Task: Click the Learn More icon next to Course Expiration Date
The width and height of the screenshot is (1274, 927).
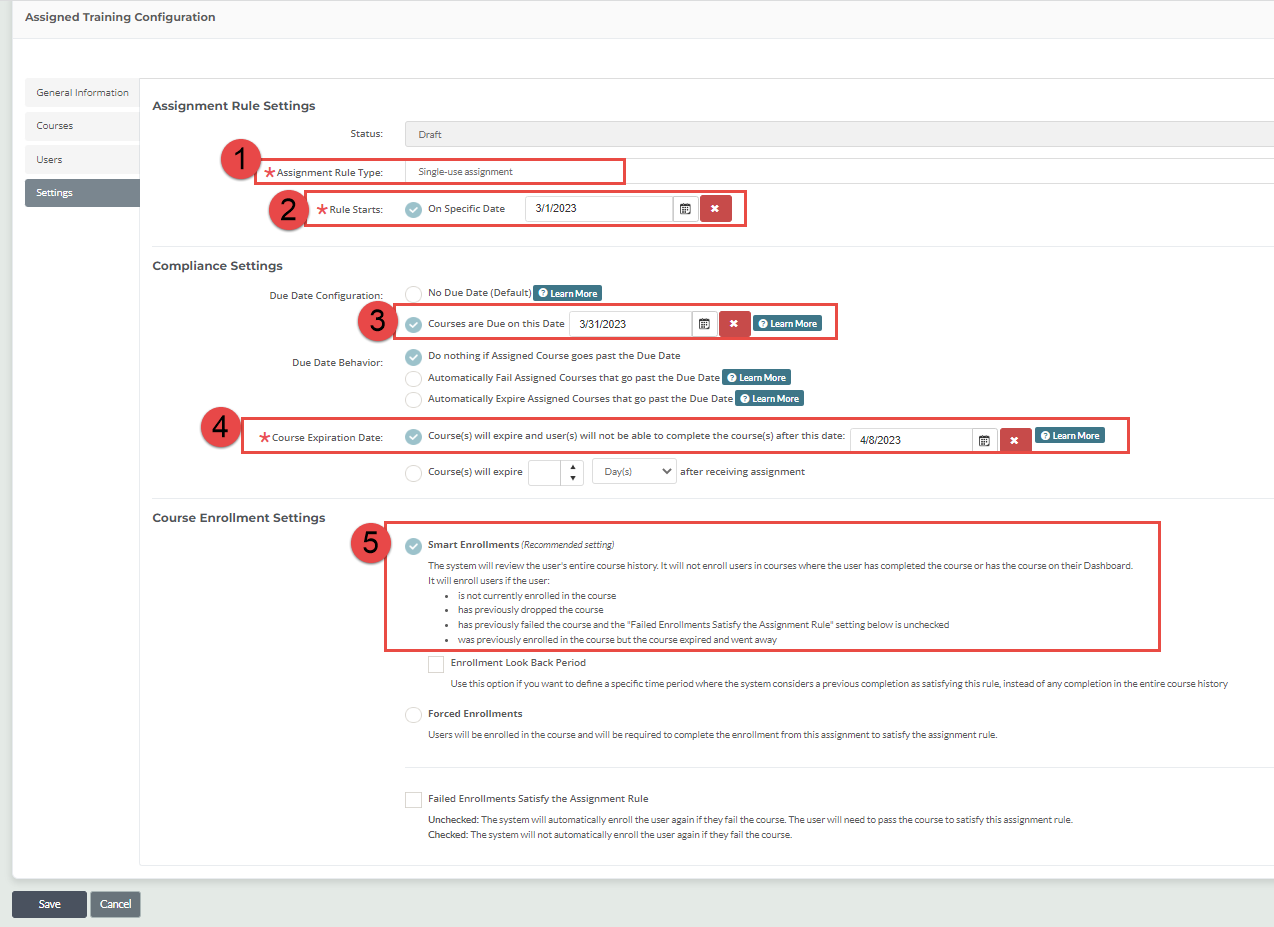Action: [x=1070, y=435]
